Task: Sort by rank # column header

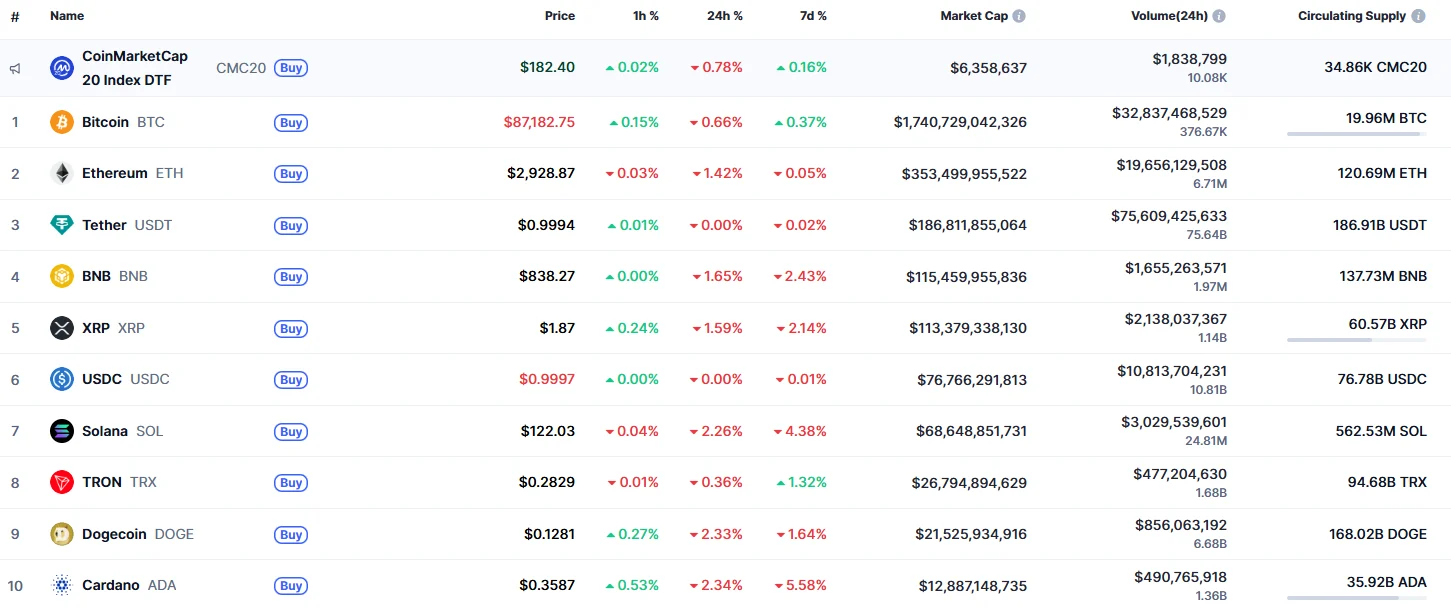Action: (15, 16)
